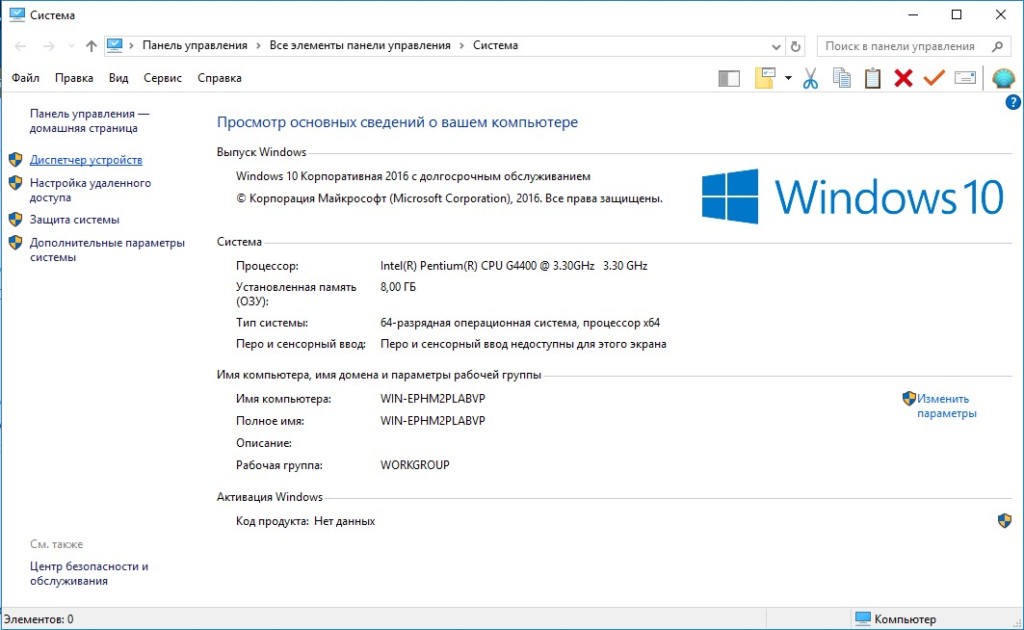Navigate to Все элементы панели управления breadcrumb
Screen dimensions: 1024x630
360,45
